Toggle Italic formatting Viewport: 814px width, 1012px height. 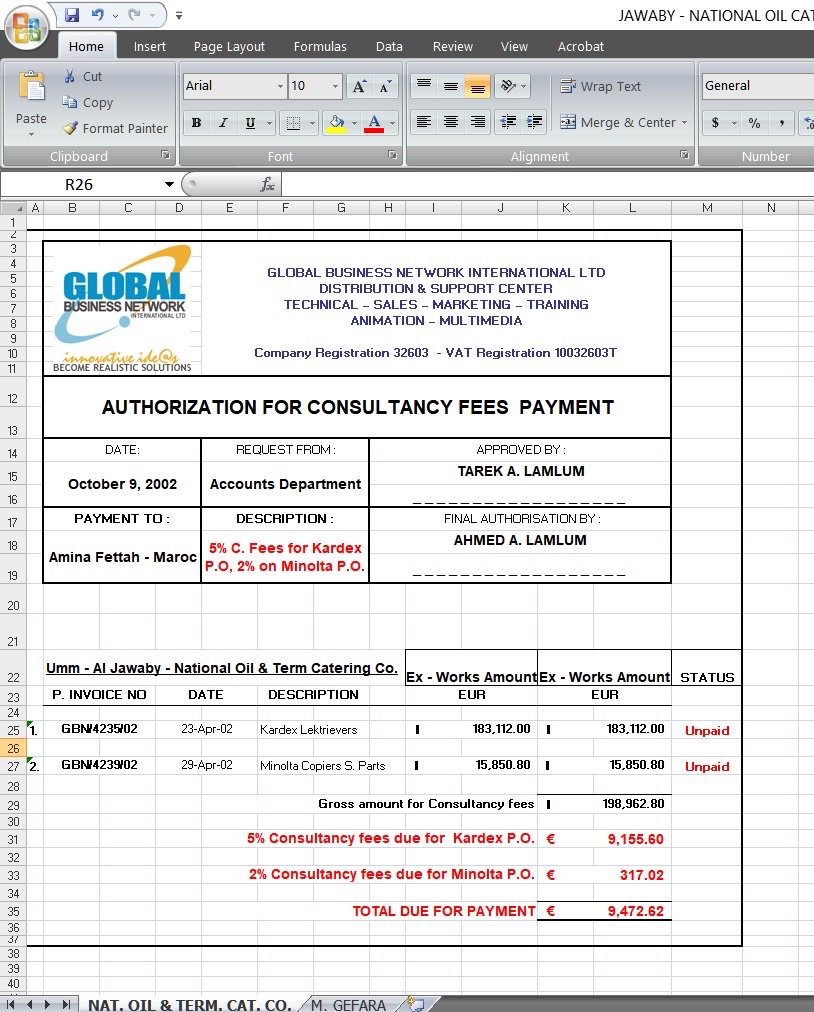coord(223,123)
